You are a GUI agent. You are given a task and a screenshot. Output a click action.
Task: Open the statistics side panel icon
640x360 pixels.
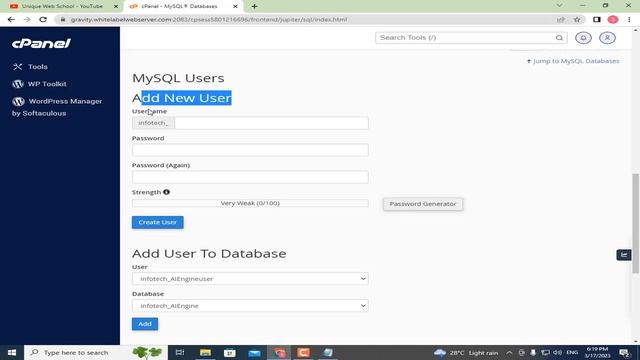point(624,255)
